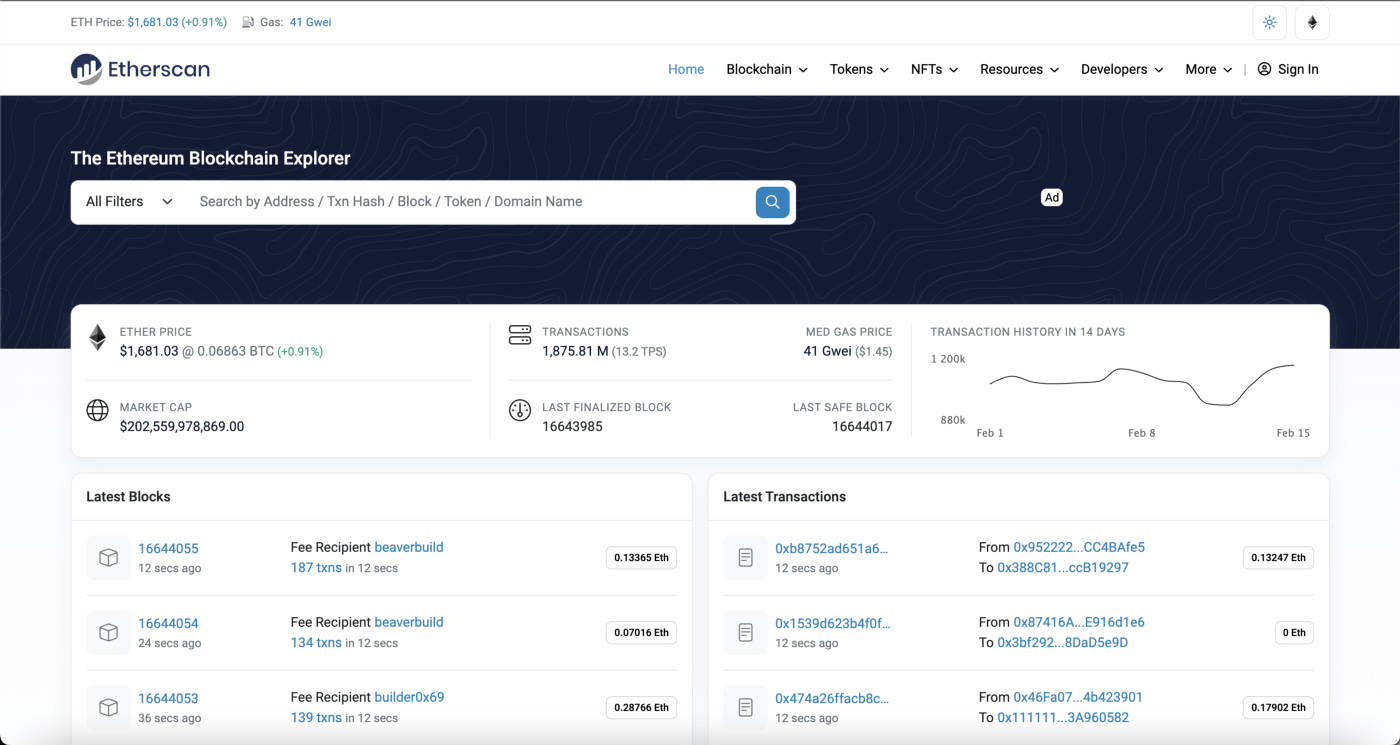Open the All Filters dropdown
This screenshot has width=1400, height=745.
tap(129, 202)
